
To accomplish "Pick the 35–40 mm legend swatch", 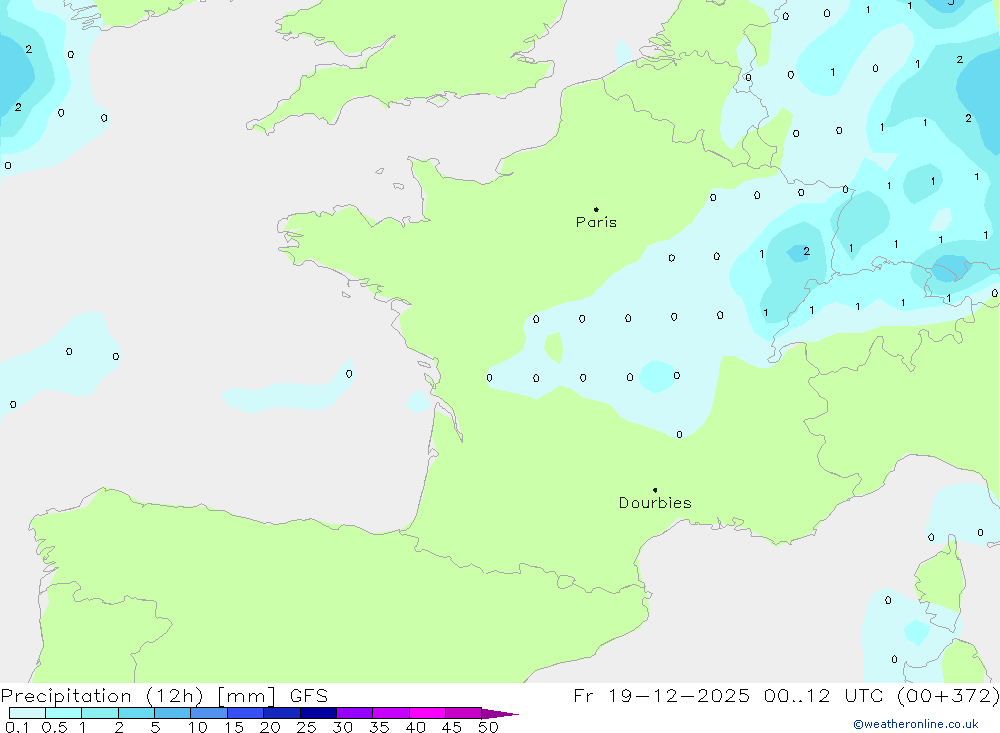I will [x=391, y=713].
